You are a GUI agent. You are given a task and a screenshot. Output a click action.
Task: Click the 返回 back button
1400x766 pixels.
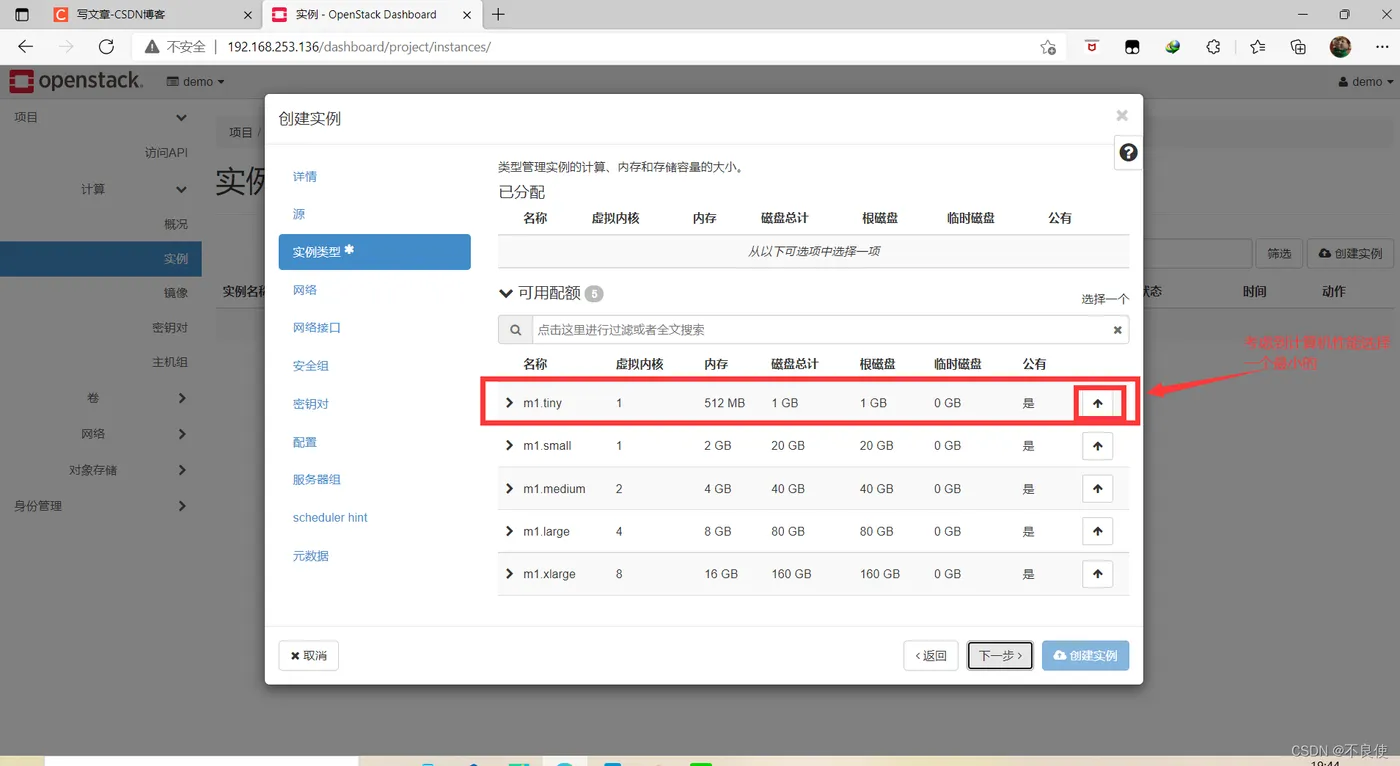click(930, 656)
